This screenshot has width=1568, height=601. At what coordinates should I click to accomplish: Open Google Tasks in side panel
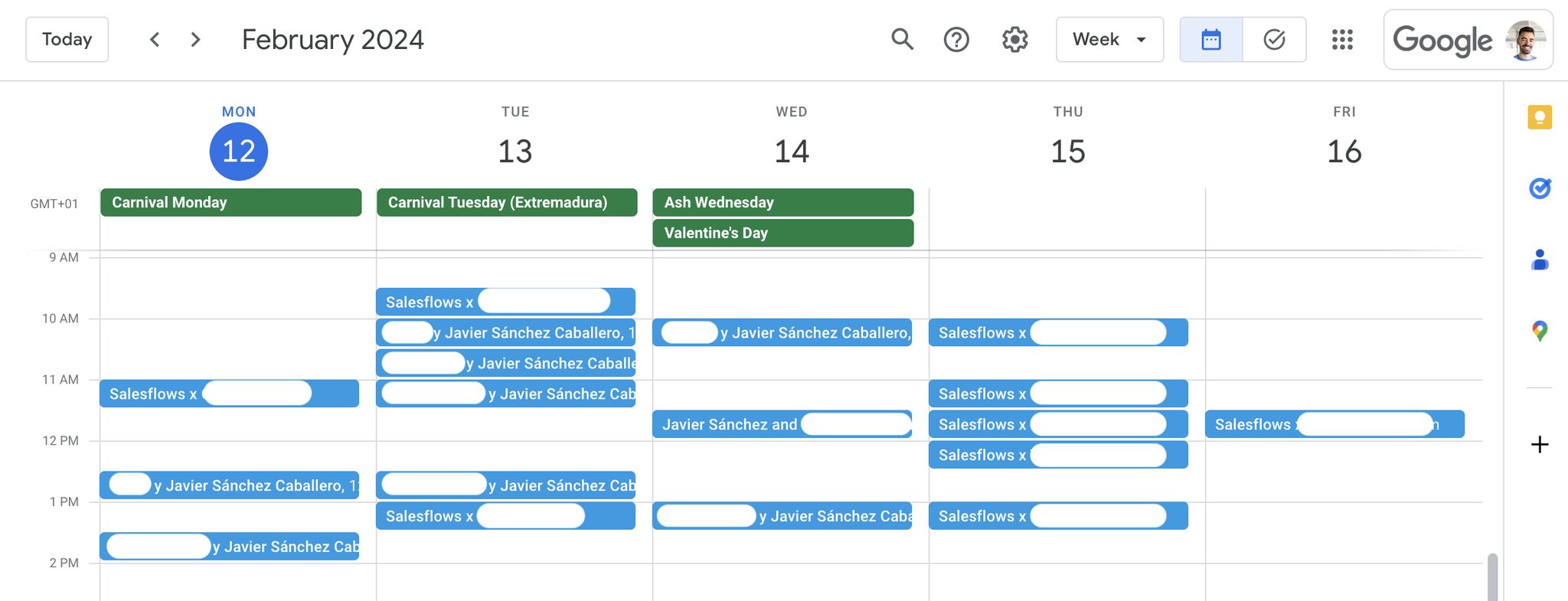[x=1540, y=188]
